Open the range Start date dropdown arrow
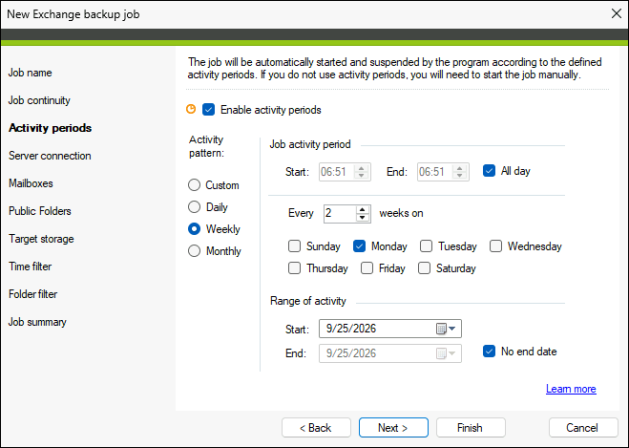Screen dimensions: 629x448 pos(452,329)
